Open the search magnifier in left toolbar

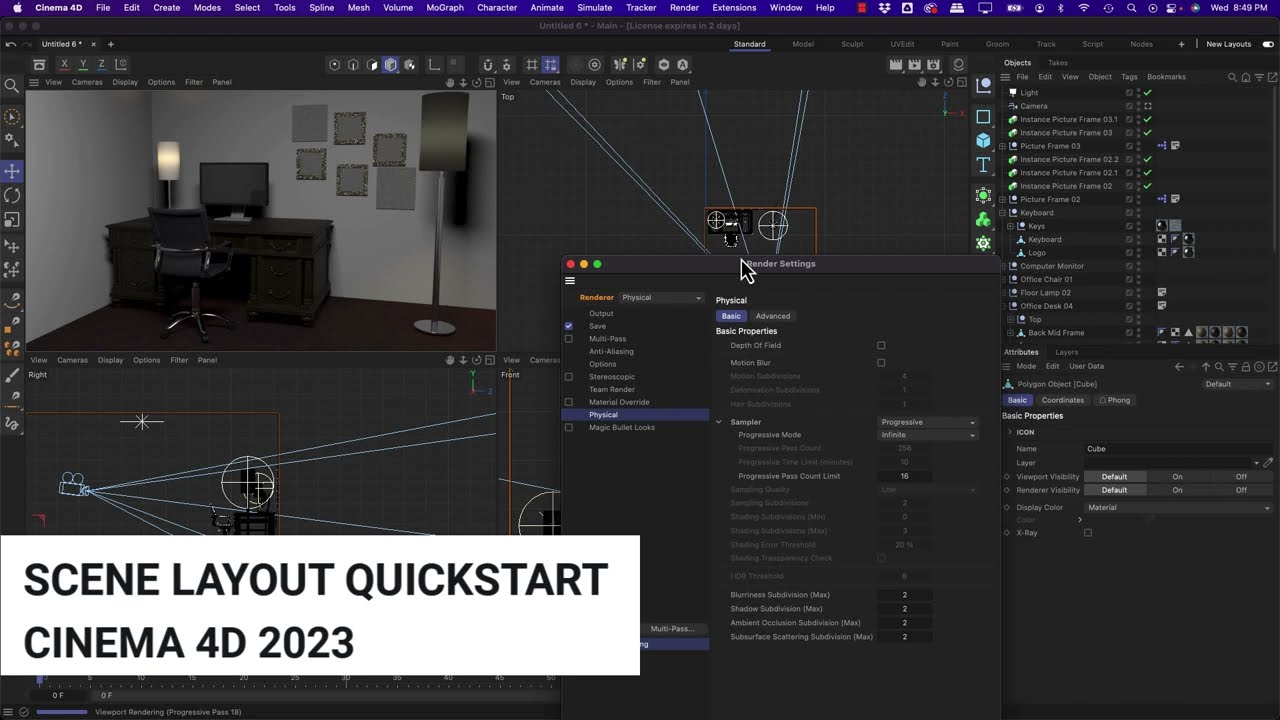coord(12,86)
